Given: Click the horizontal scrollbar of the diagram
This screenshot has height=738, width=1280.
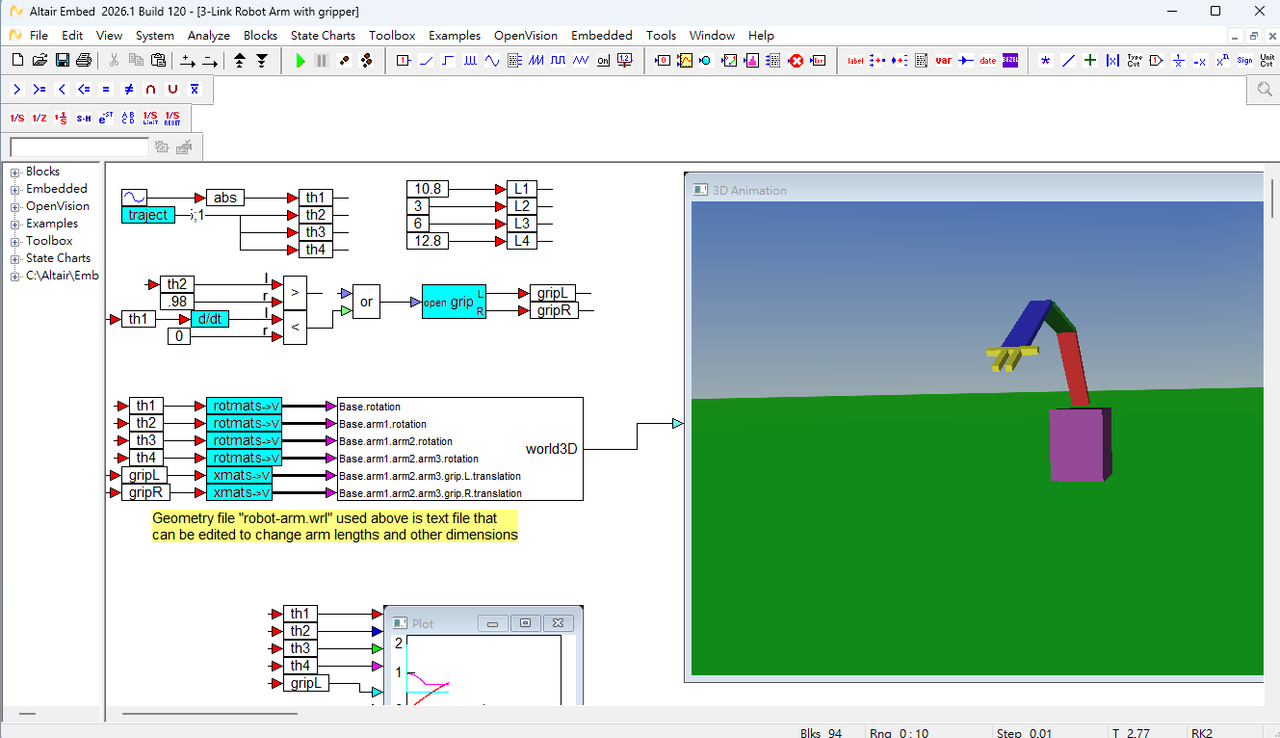Looking at the screenshot, I should tap(209, 714).
